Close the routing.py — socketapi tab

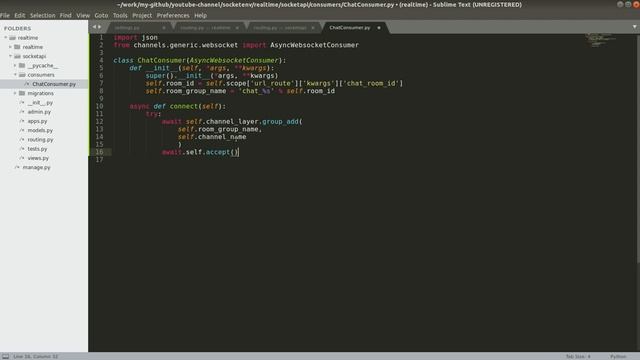click(313, 28)
